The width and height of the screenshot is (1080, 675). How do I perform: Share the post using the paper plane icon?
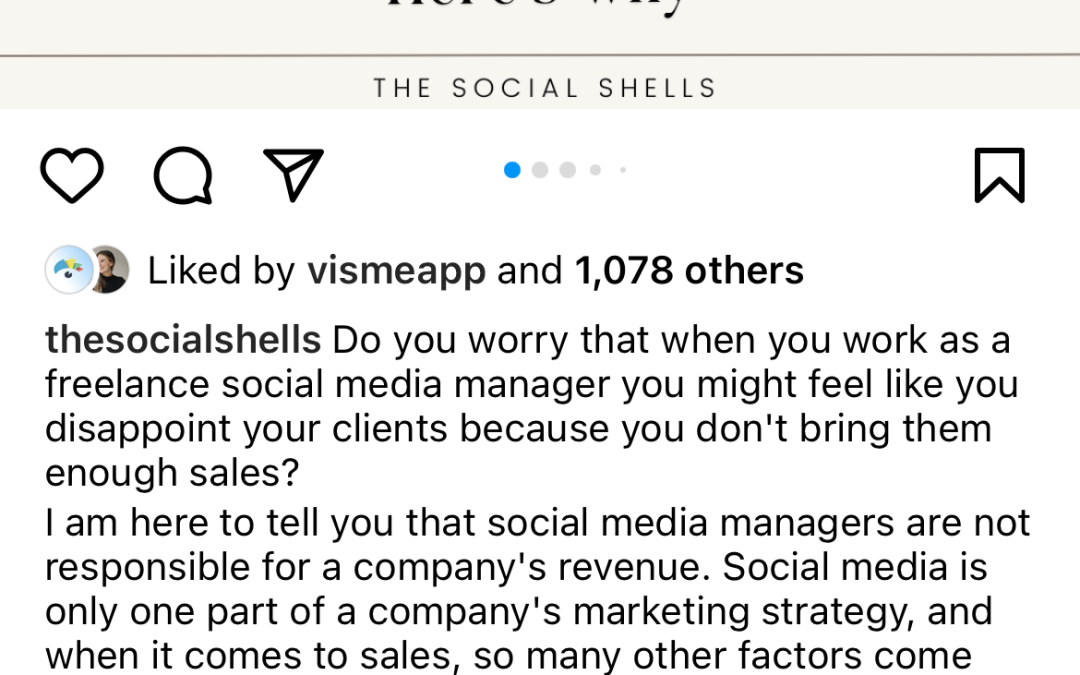[293, 175]
